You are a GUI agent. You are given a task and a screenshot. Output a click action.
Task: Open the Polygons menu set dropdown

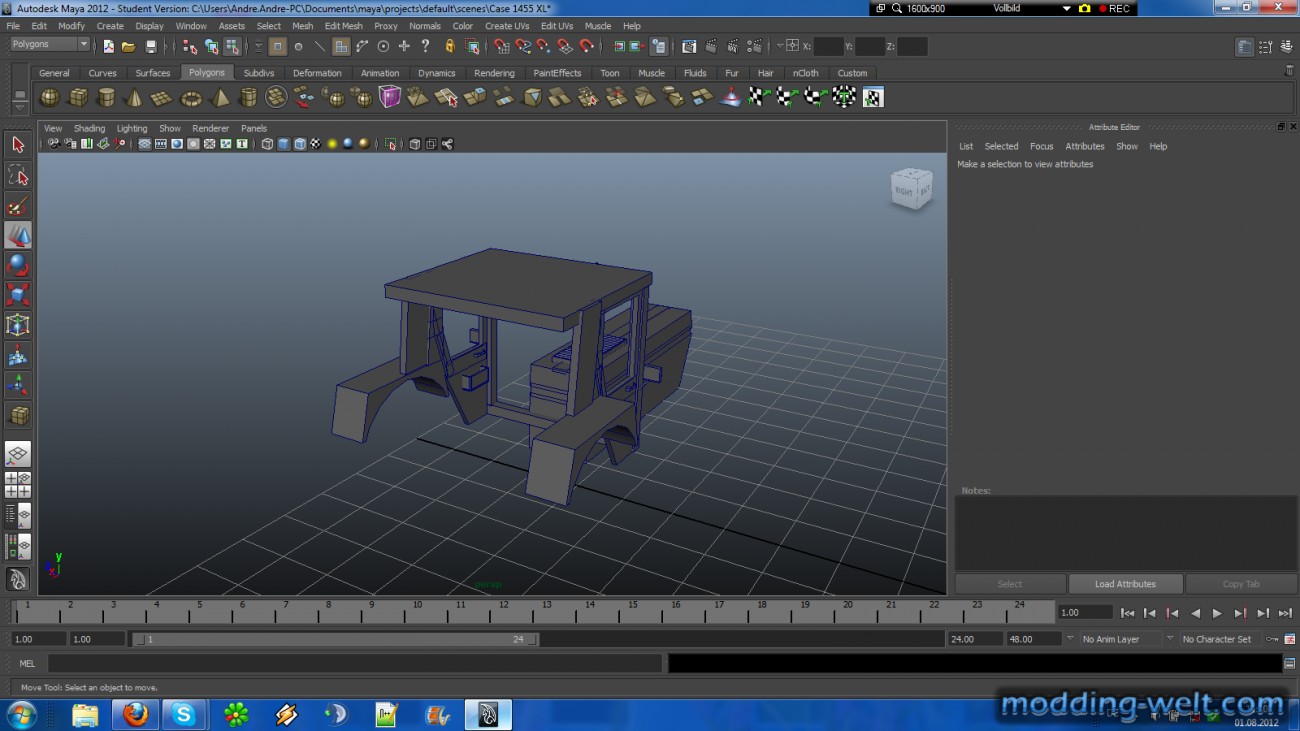50,45
